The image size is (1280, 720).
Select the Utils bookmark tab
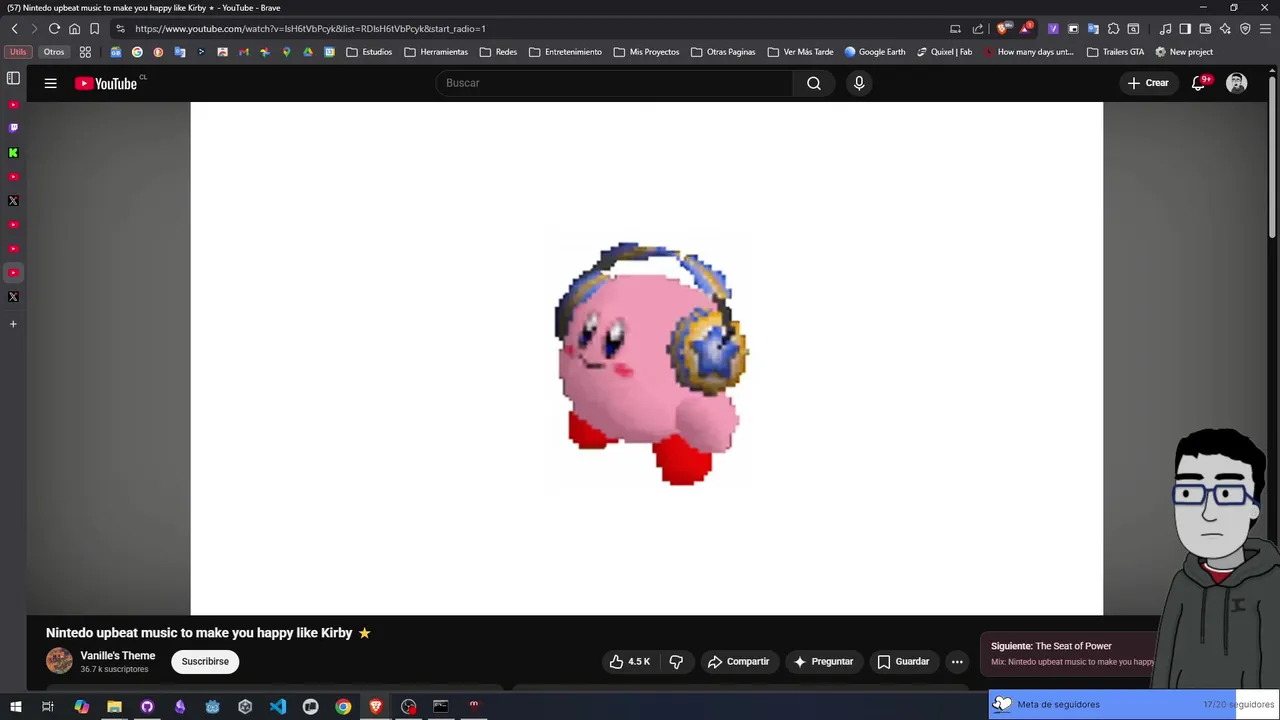18,52
